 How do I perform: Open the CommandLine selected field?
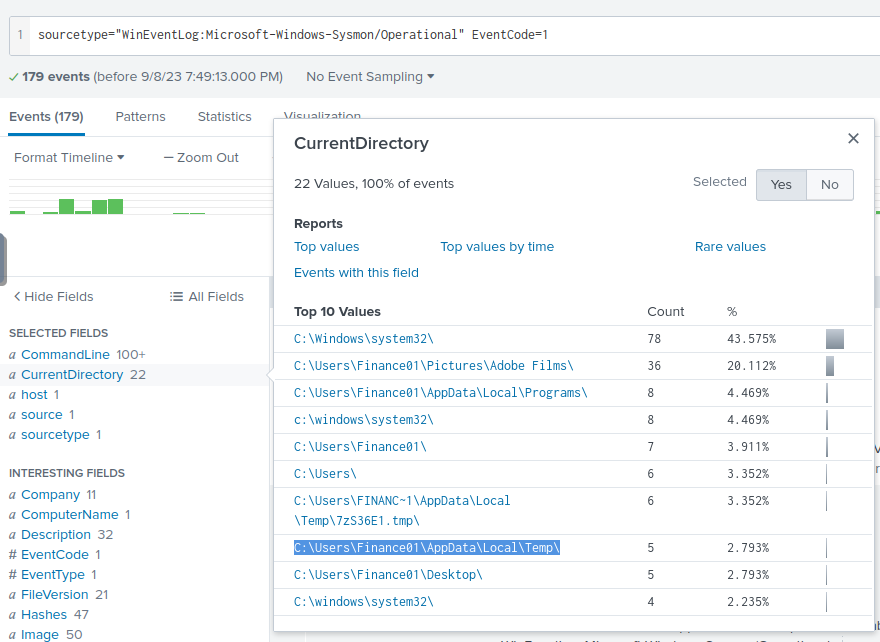pyautogui.click(x=65, y=355)
